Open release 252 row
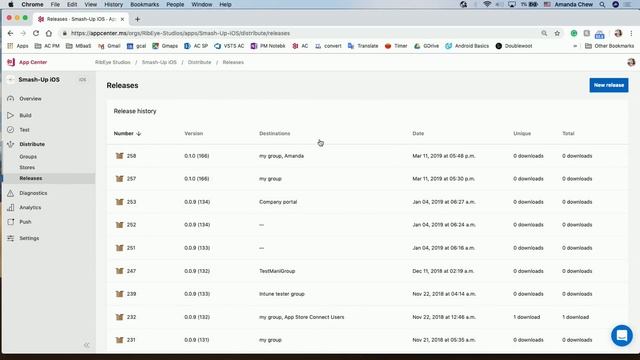The height and width of the screenshot is (360, 640). [367, 225]
